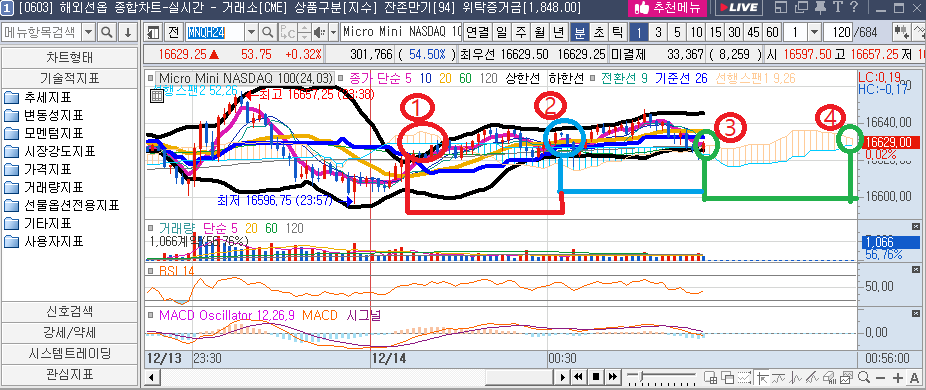Click the fast-forward chart replay button
This screenshot has height=390, width=926.
point(612,377)
